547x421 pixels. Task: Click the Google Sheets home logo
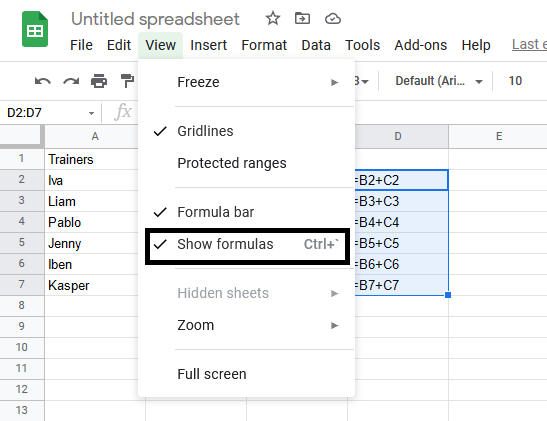pos(35,29)
